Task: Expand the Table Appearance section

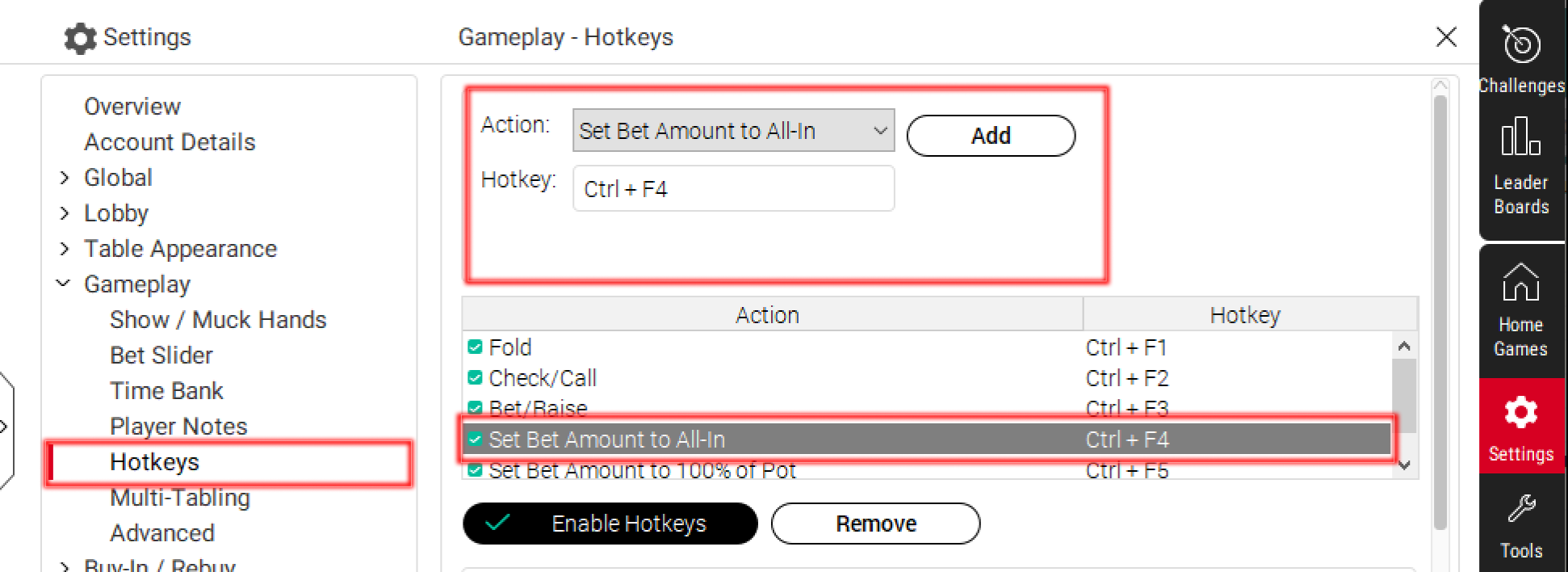Action: point(65,249)
